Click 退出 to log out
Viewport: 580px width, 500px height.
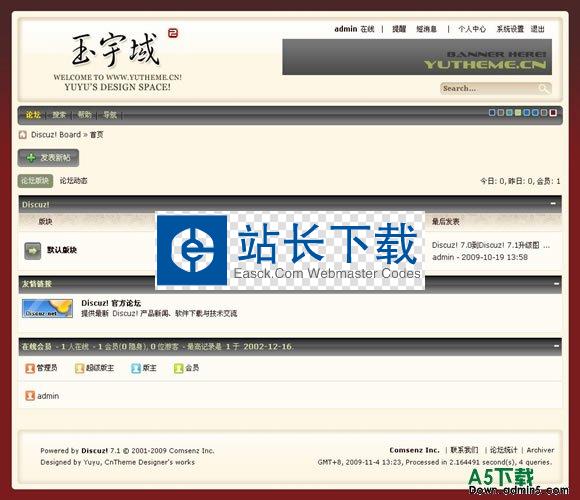[x=537, y=29]
